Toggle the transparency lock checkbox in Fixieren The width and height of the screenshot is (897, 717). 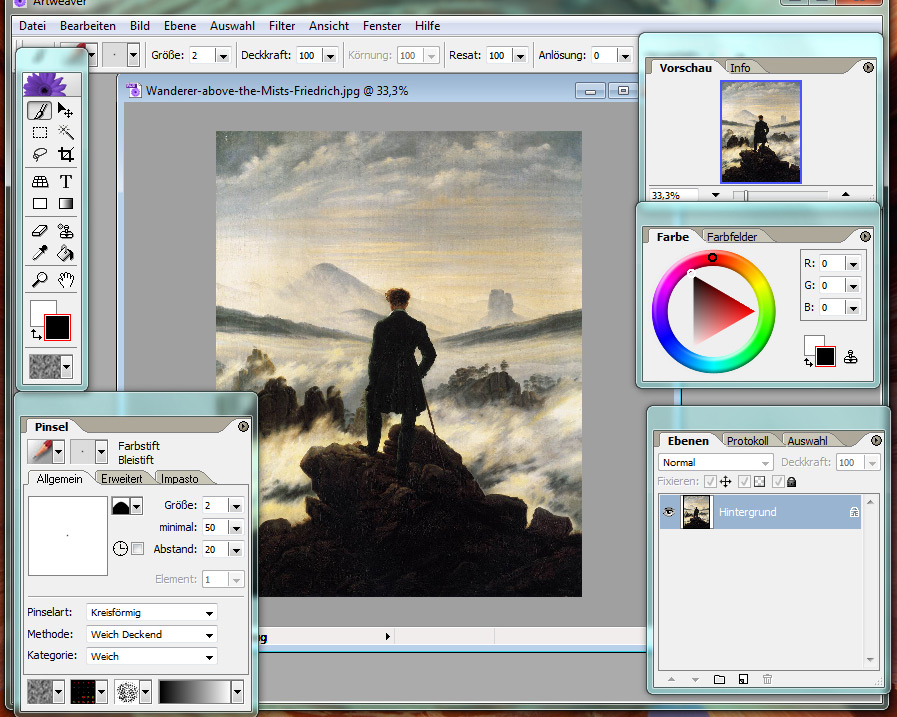click(x=744, y=481)
